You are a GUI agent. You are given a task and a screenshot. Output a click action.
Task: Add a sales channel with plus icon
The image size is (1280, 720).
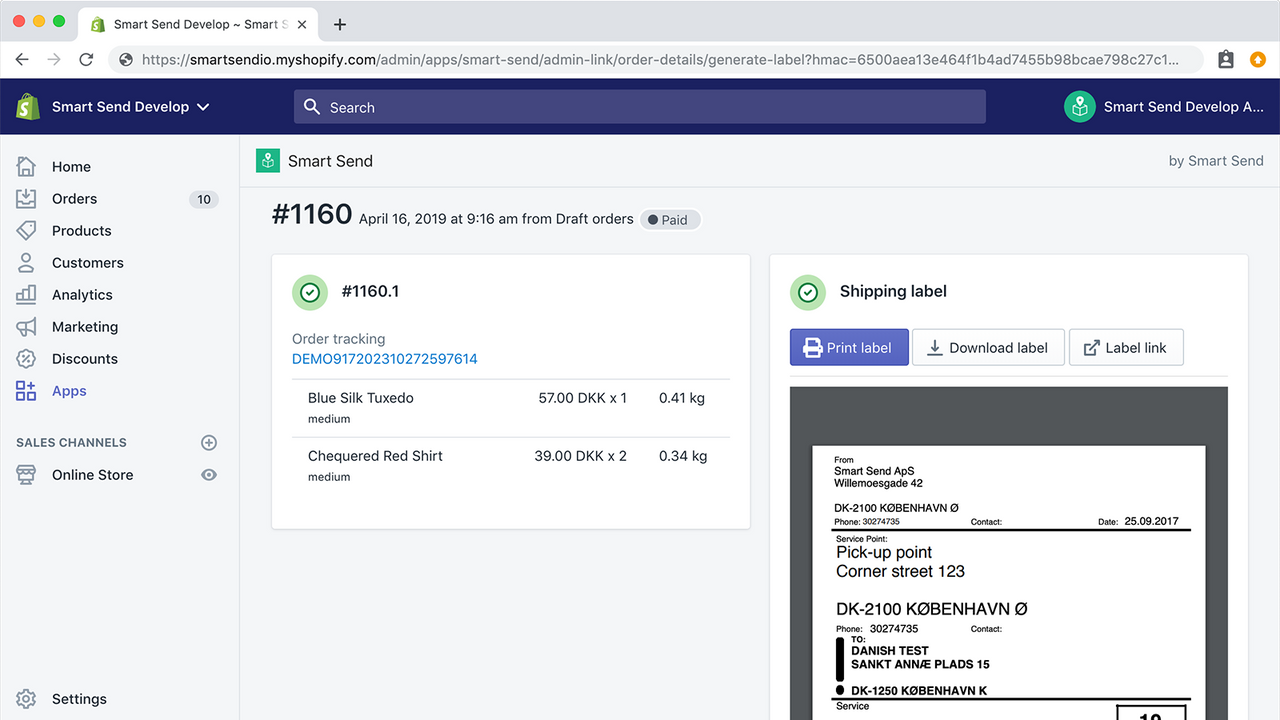[209, 443]
